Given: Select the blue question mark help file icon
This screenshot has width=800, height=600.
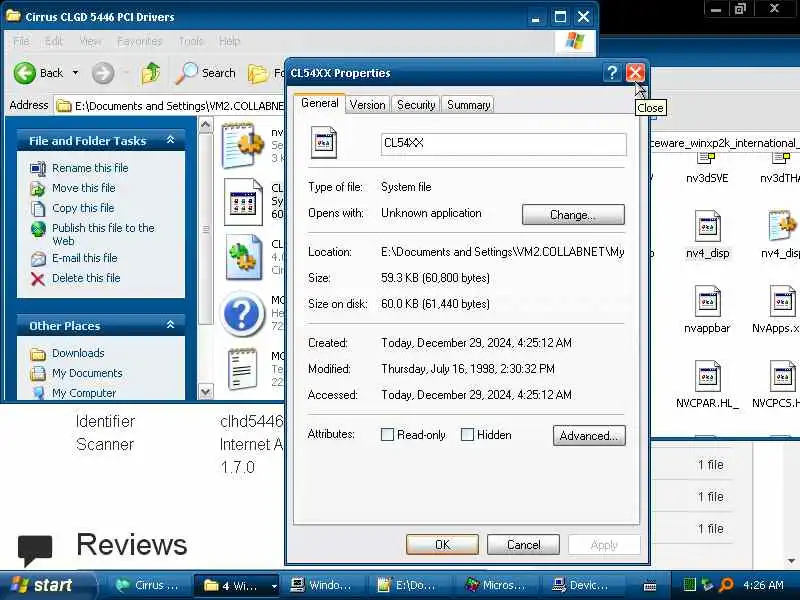Looking at the screenshot, I should [x=242, y=314].
